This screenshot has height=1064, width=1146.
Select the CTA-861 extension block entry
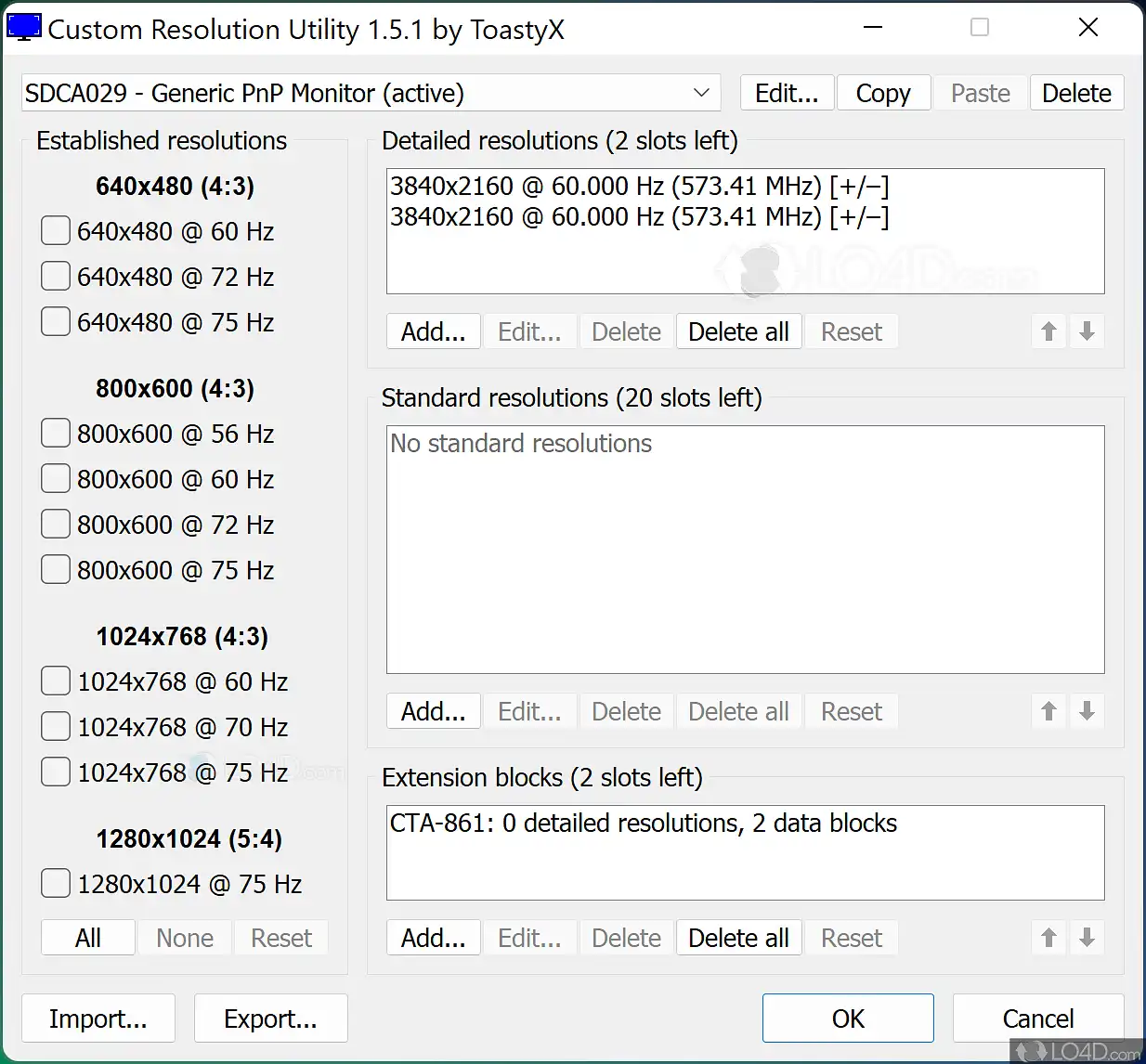pyautogui.click(x=643, y=824)
